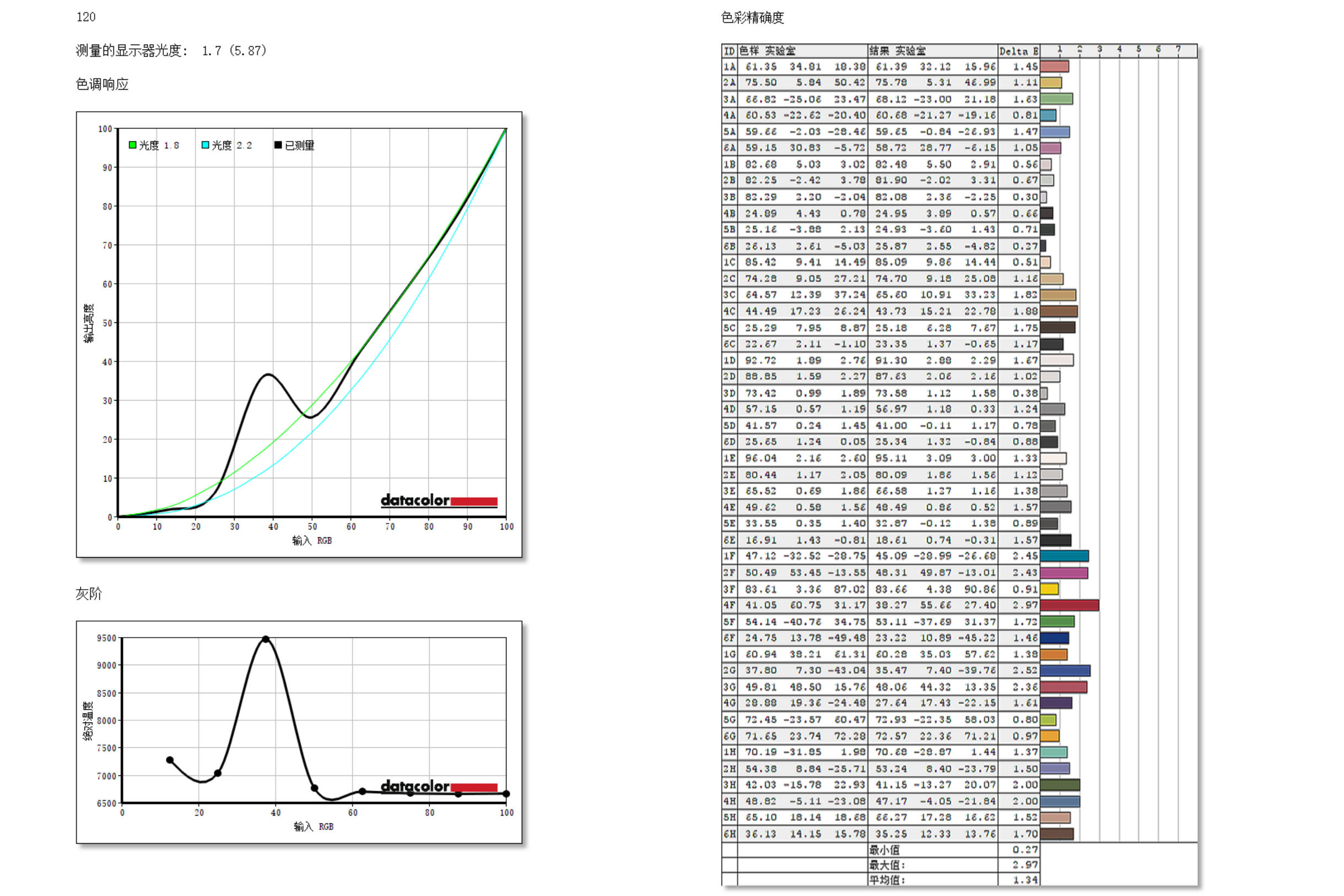Click cyan legend square for 光度 2.2
Viewport: 1344px width, 896px height.
(x=205, y=145)
